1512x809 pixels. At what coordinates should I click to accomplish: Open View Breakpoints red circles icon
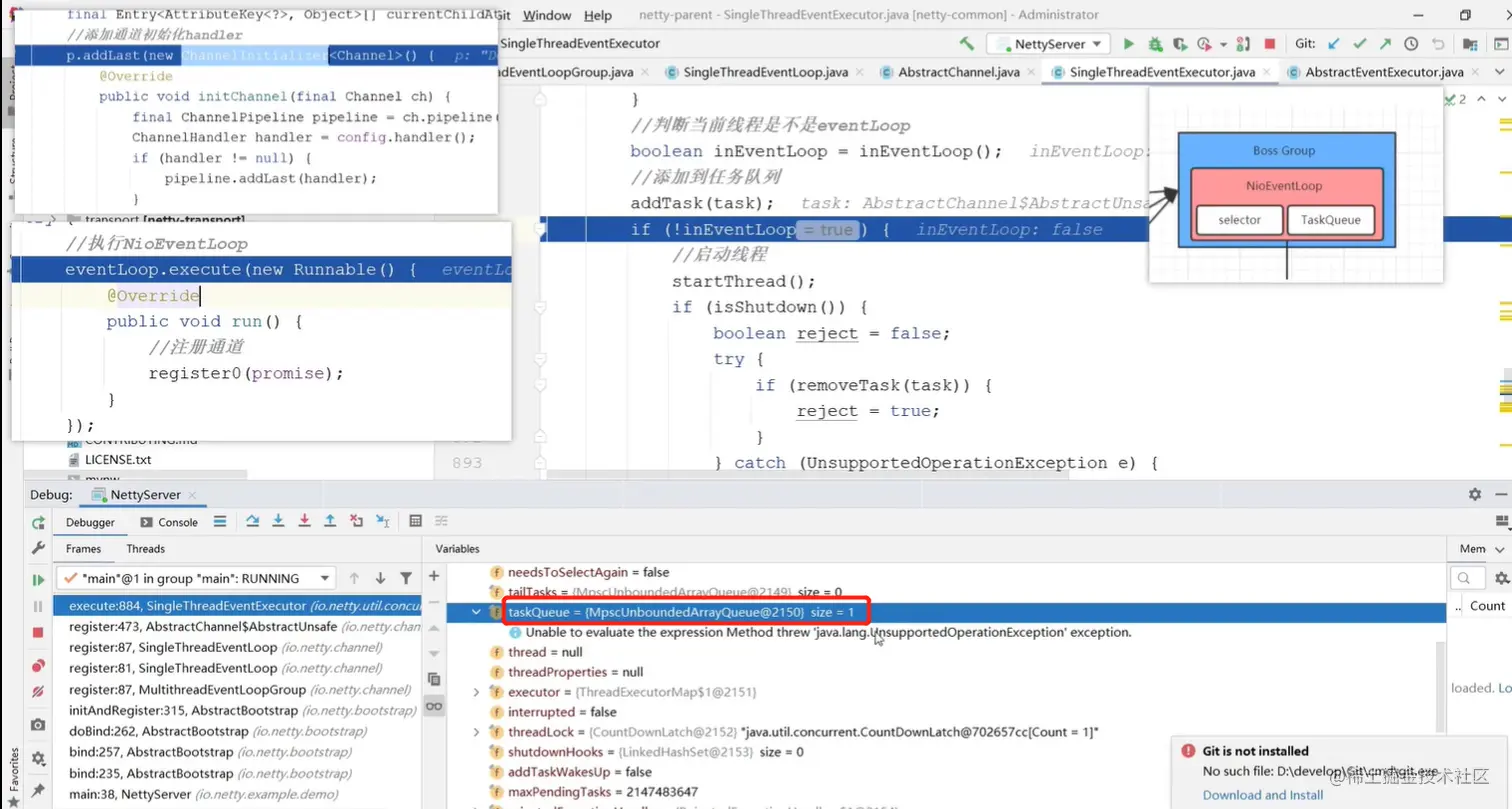pos(38,665)
